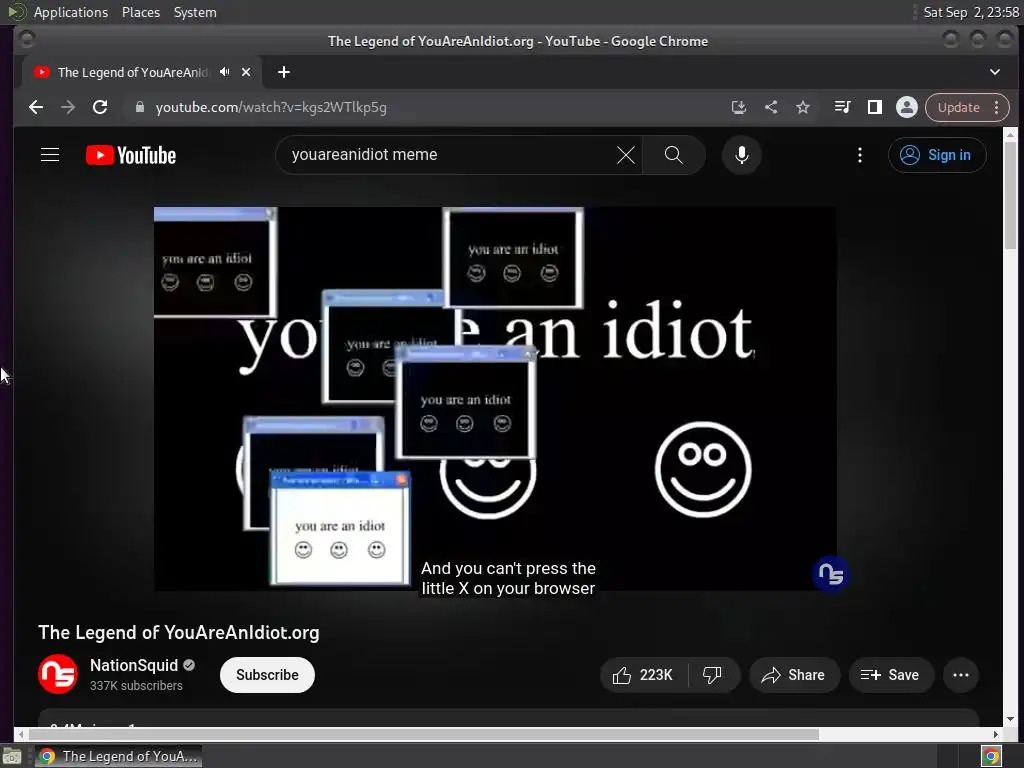
Task: Click the Sign in button
Action: 936,155
